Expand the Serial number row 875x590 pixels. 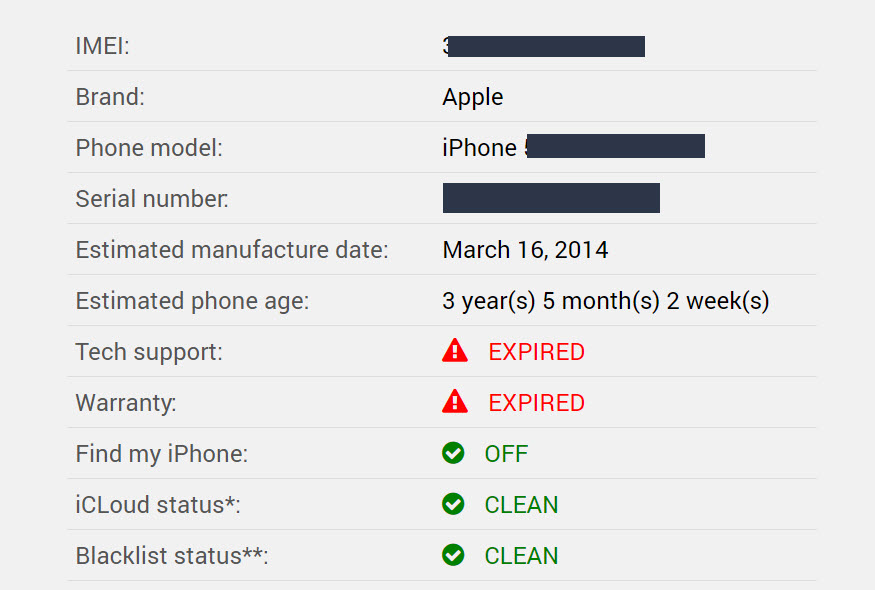tap(551, 197)
